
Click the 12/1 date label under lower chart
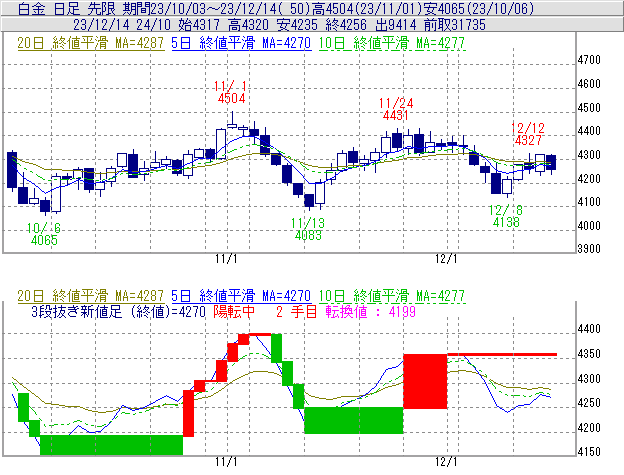446,462
